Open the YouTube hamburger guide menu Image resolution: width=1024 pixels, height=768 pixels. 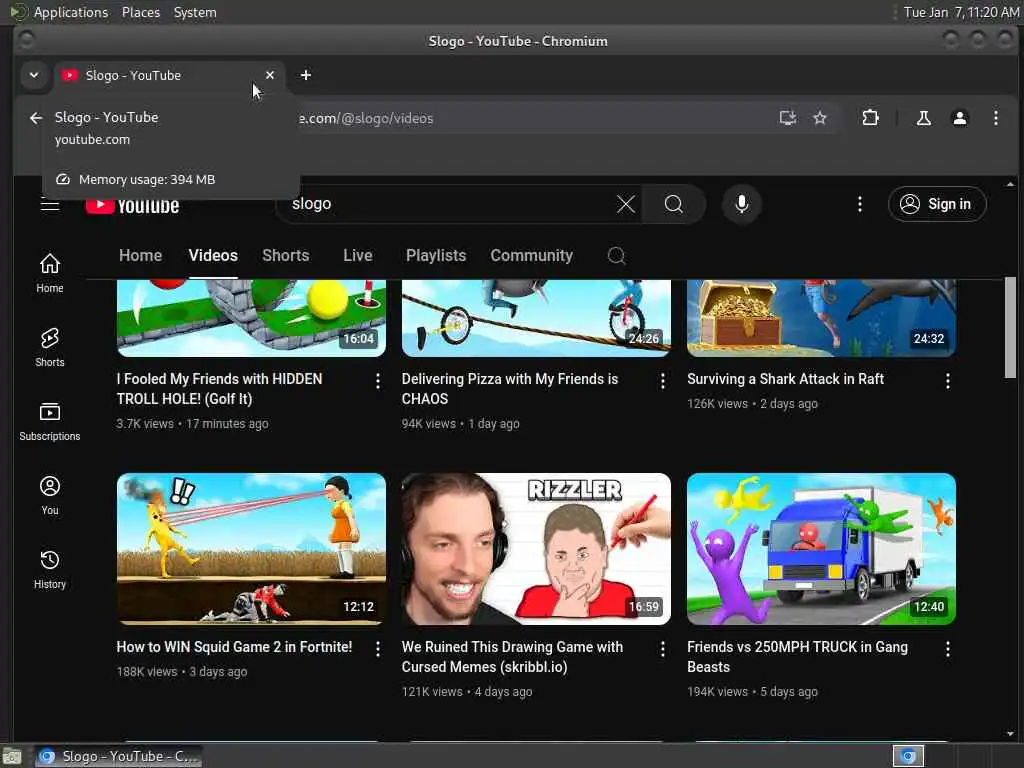point(50,205)
